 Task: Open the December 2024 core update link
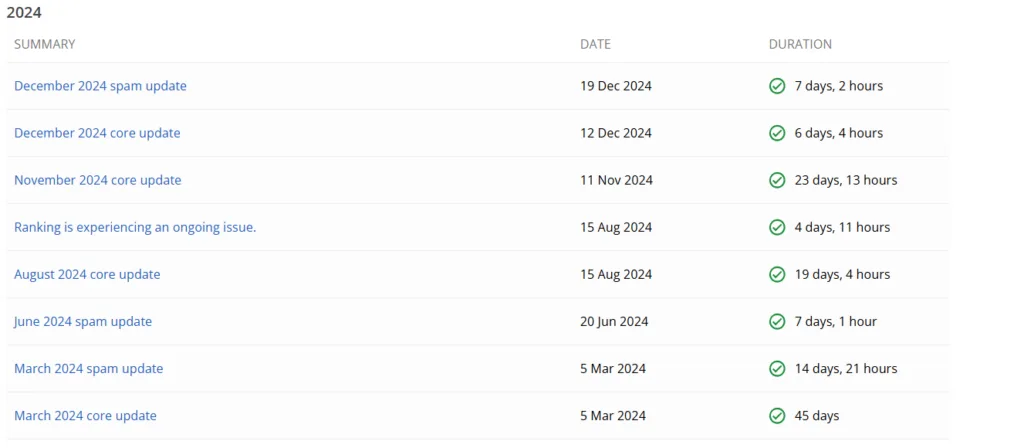pos(97,133)
